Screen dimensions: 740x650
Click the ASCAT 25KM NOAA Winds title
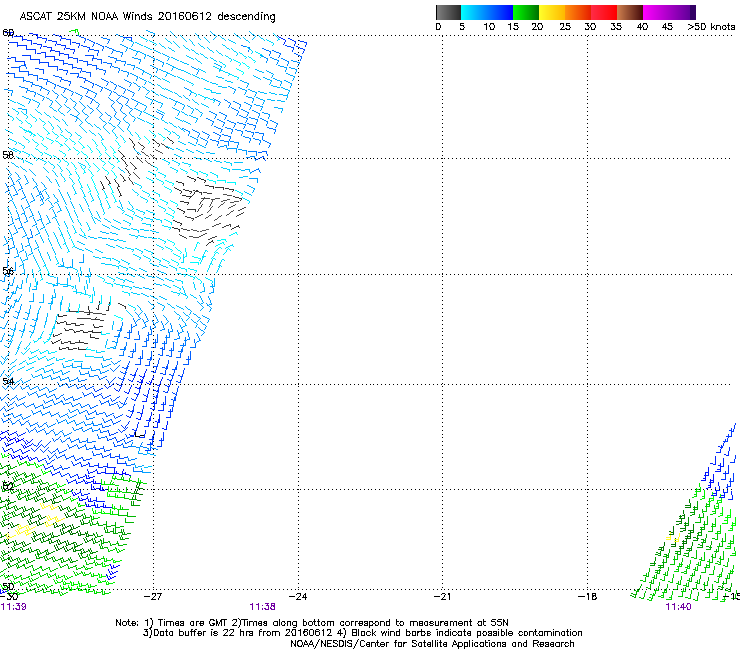click(x=147, y=17)
